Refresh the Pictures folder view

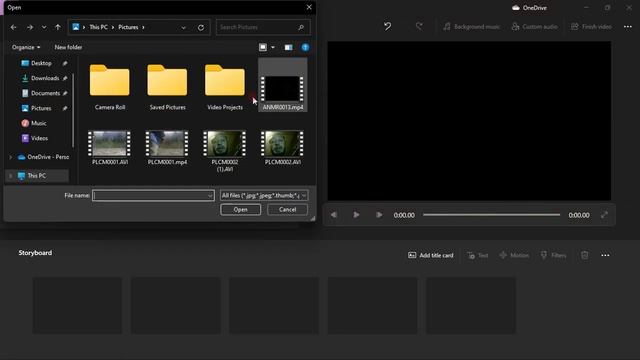tap(201, 27)
